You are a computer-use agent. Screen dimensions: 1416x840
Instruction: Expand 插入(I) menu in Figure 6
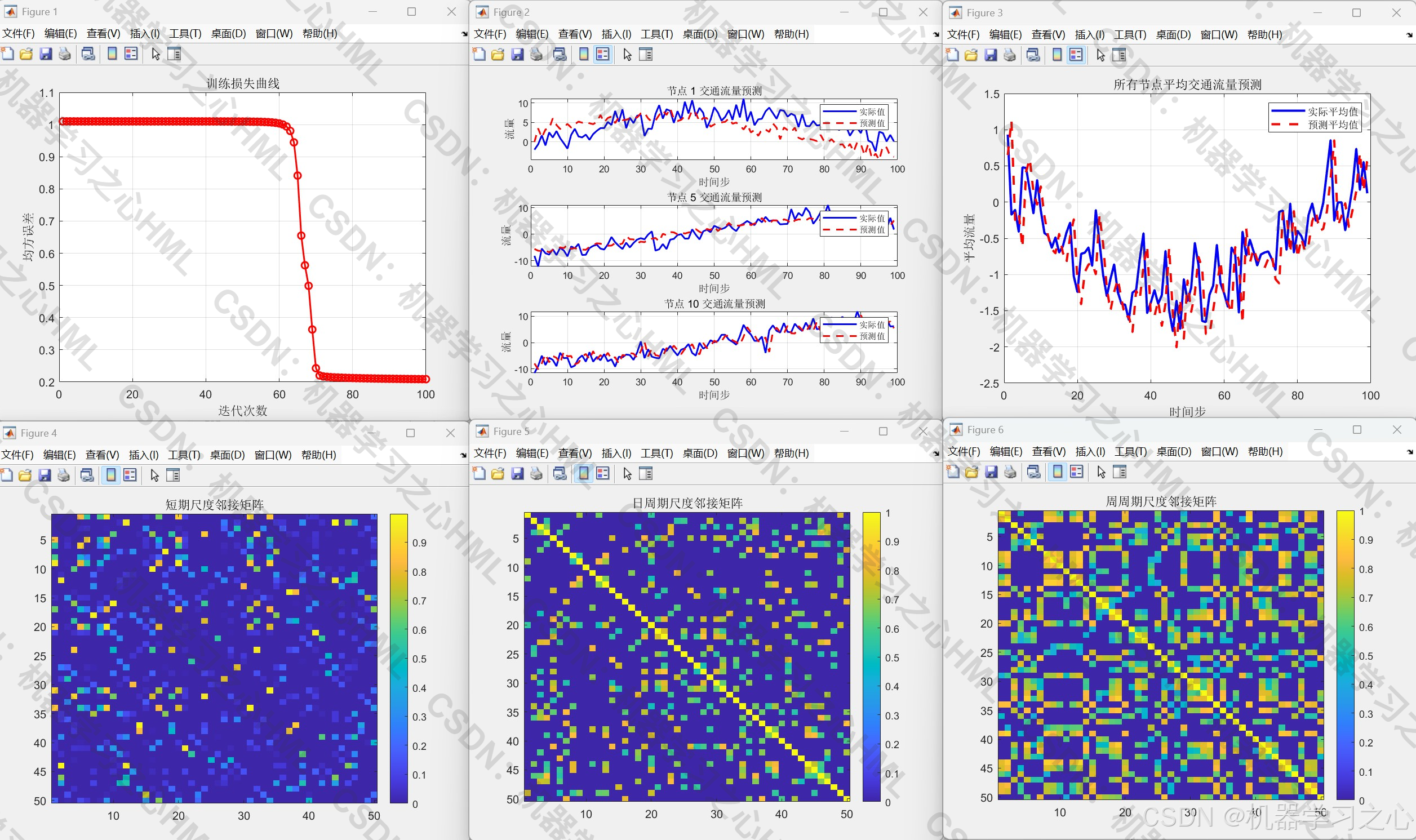click(x=1089, y=451)
